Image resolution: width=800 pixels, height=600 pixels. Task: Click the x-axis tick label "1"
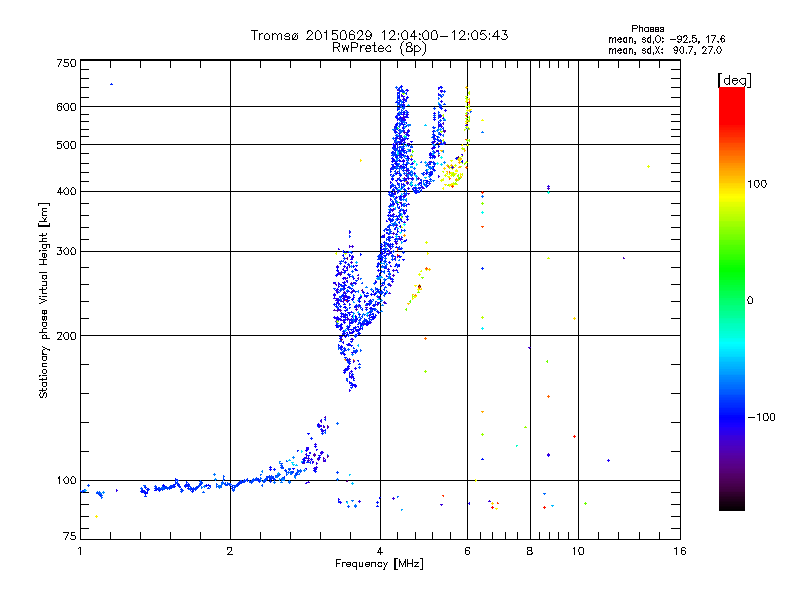(80, 552)
